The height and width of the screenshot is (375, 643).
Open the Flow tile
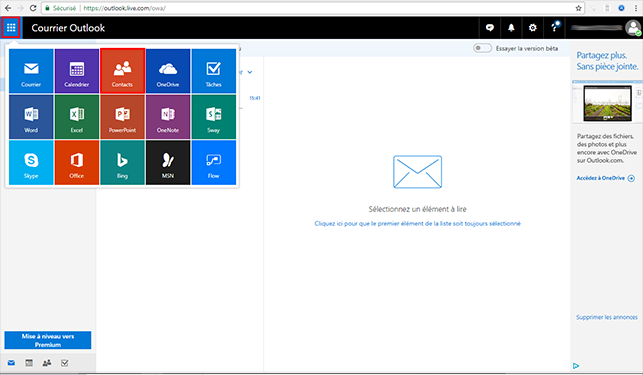click(214, 162)
